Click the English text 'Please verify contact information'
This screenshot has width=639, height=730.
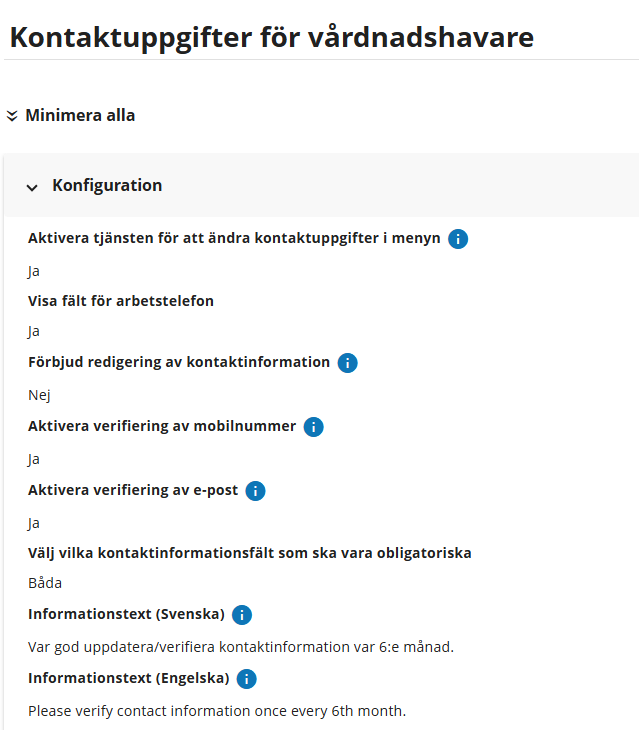click(217, 711)
